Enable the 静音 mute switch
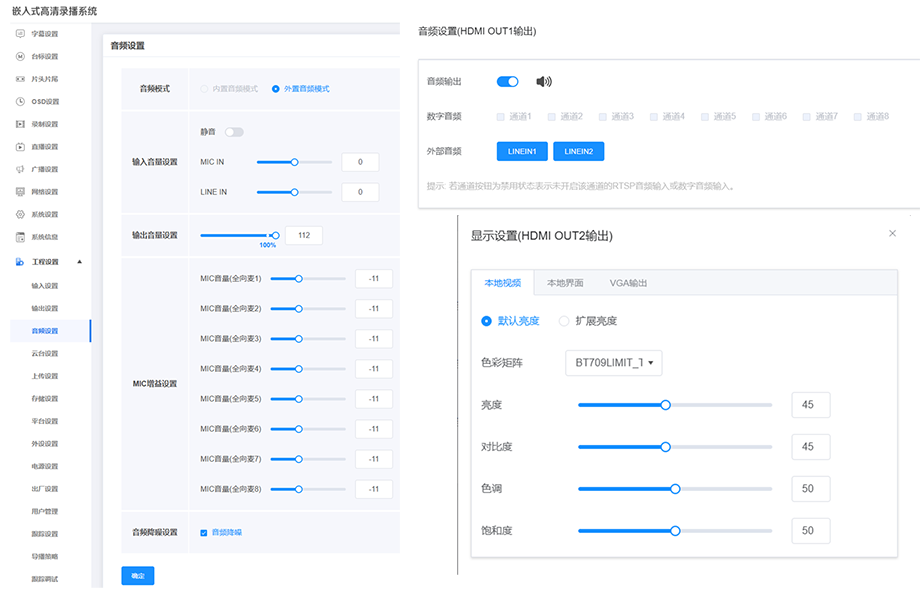This screenshot has width=920, height=591. pyautogui.click(x=234, y=132)
